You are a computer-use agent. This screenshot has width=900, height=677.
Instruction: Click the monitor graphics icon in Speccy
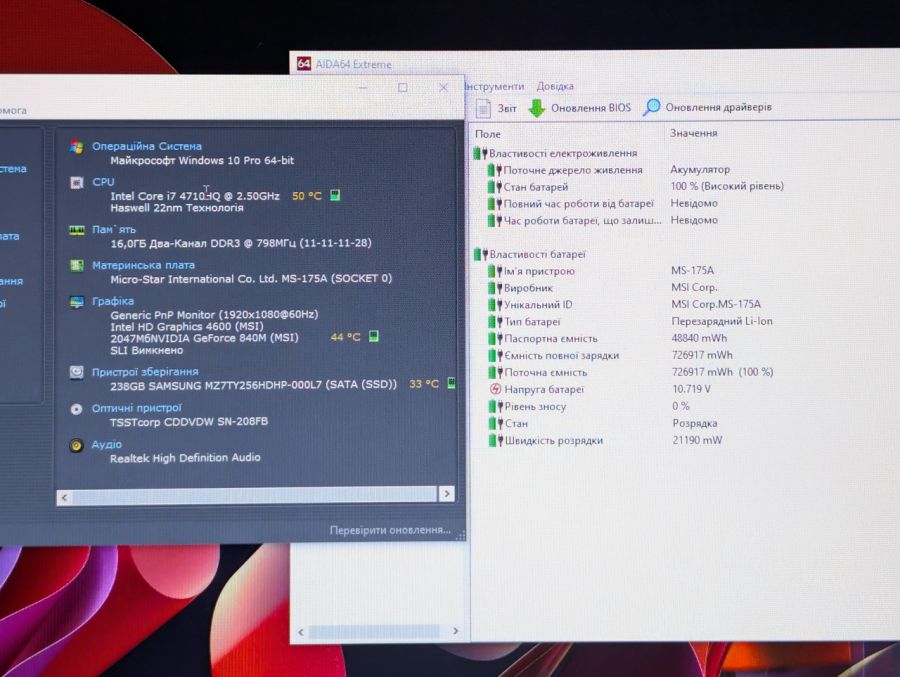click(x=76, y=302)
